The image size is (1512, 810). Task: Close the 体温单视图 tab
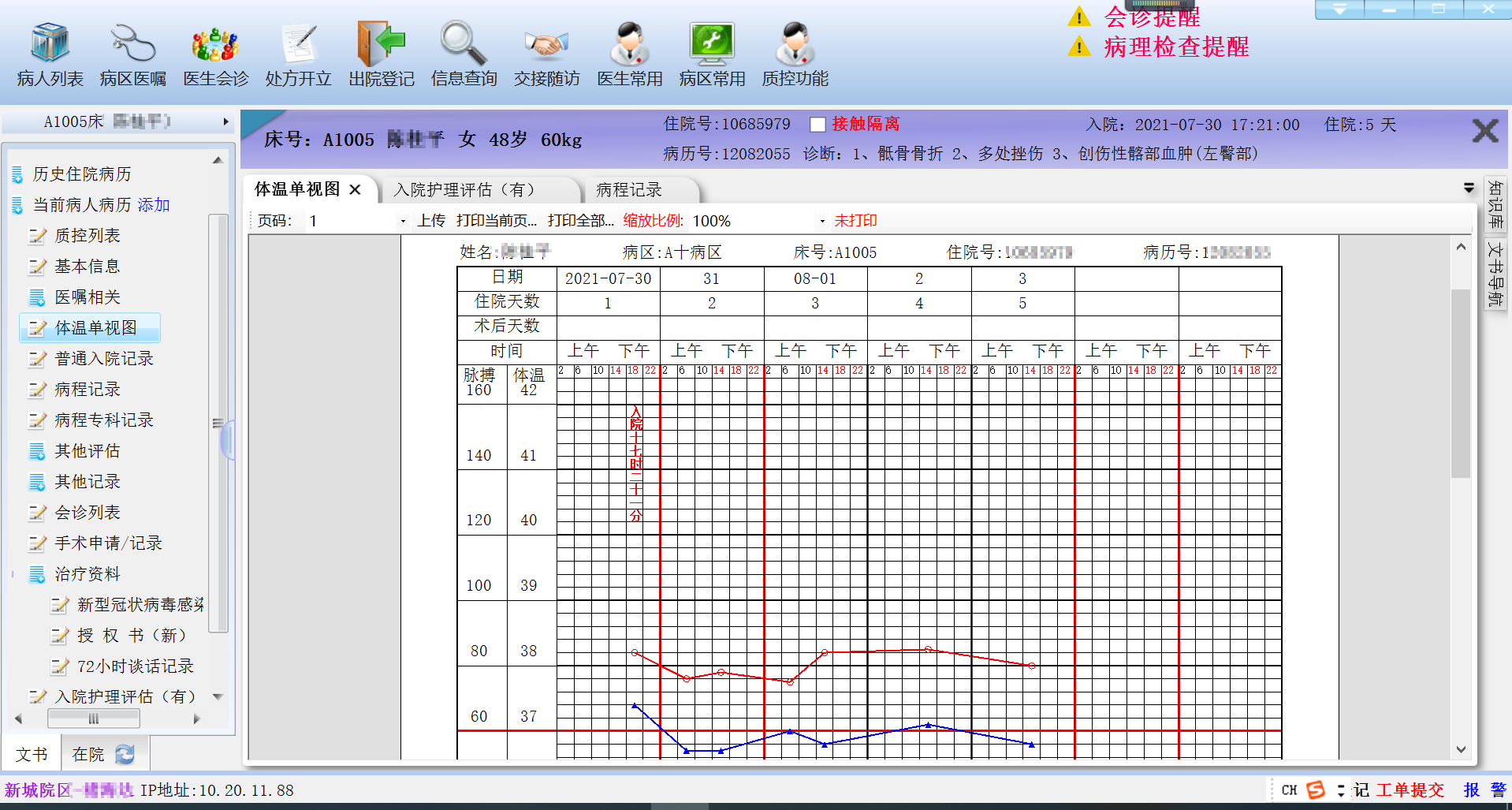tap(355, 190)
